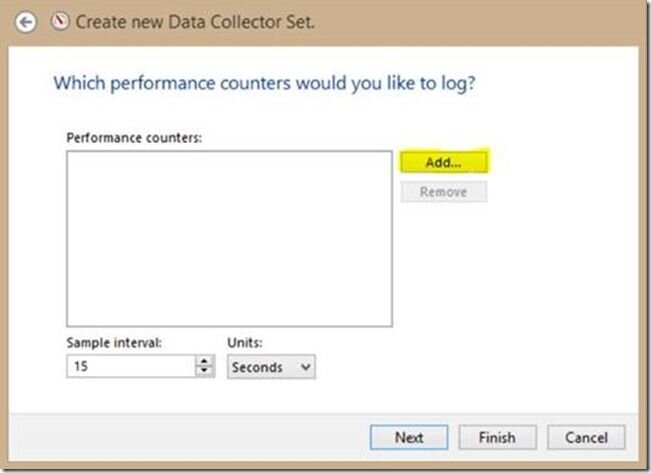Image resolution: width=651 pixels, height=473 pixels.
Task: Cancel the Data Collector Set wizard
Action: coord(586,437)
